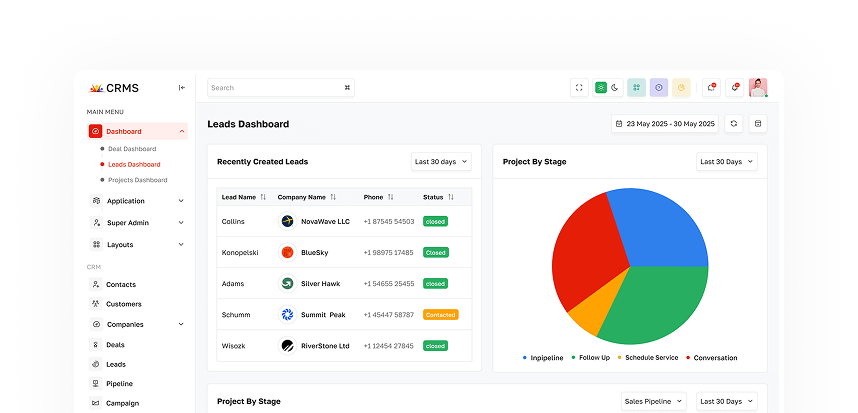The height and width of the screenshot is (413, 858).
Task: Click the blue Inpipeline pie chart slice
Action: (660, 220)
